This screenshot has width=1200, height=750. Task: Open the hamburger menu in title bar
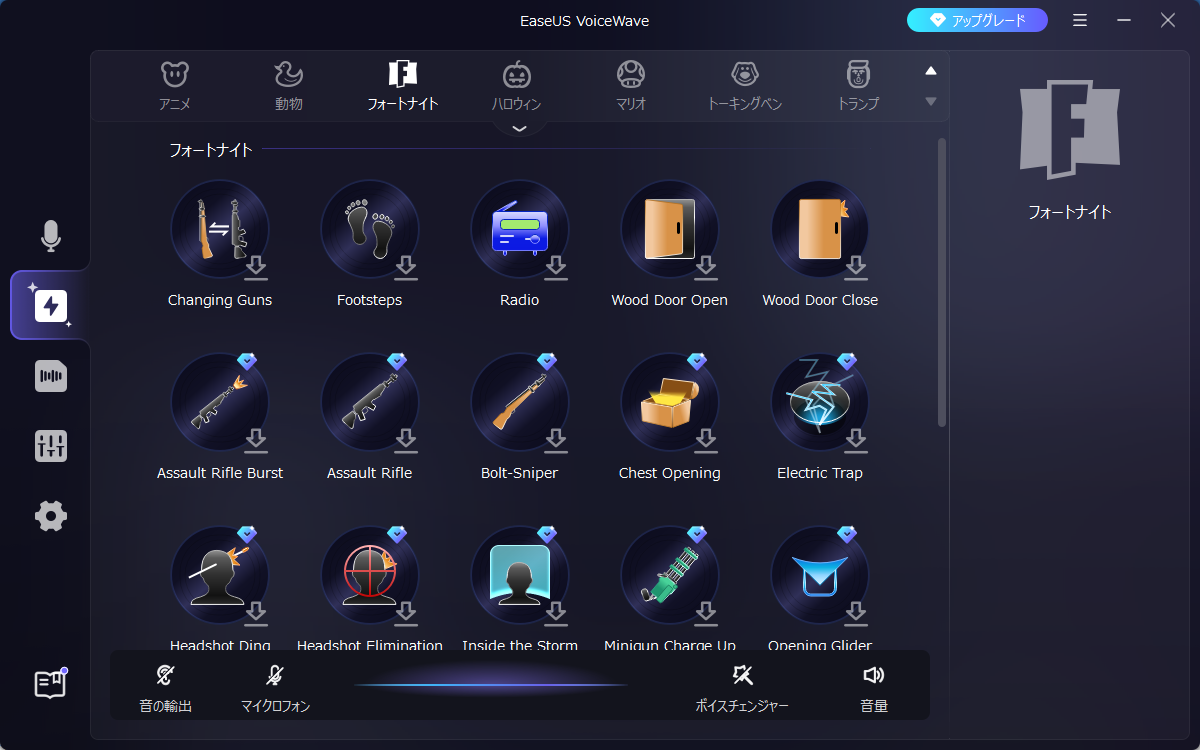coord(1080,20)
